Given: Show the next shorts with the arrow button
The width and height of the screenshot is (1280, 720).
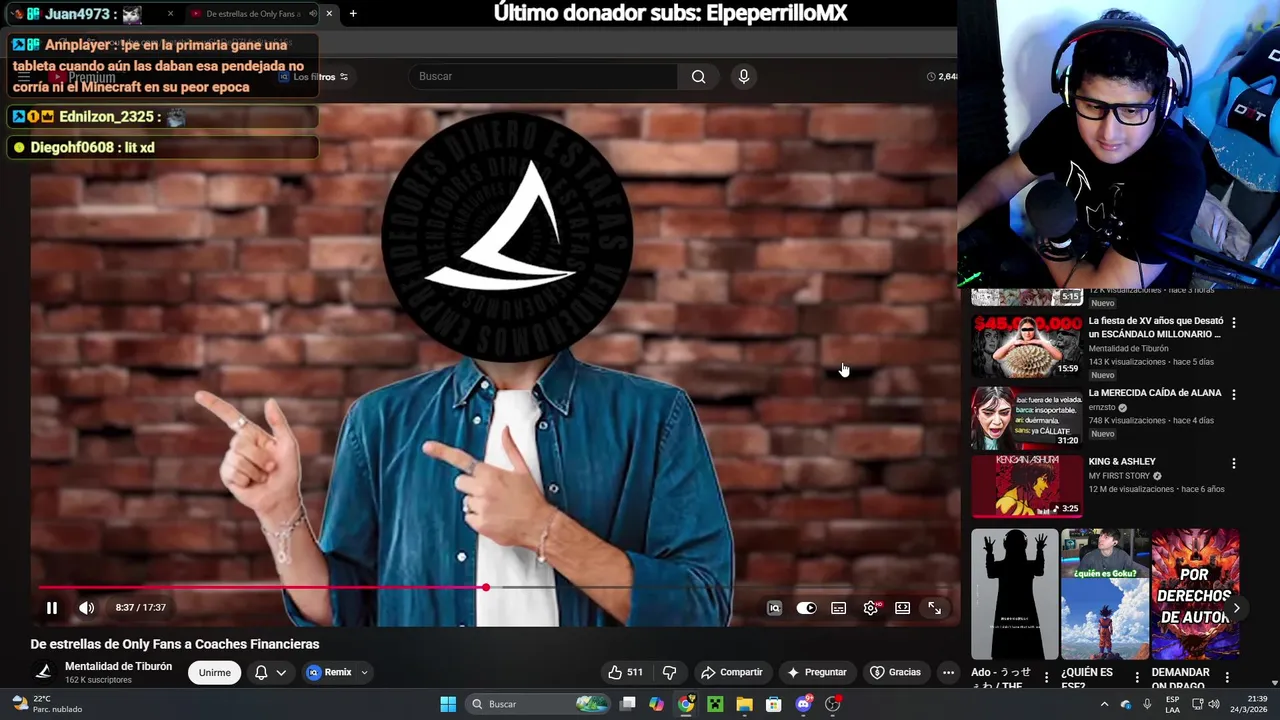Looking at the screenshot, I should (x=1236, y=608).
